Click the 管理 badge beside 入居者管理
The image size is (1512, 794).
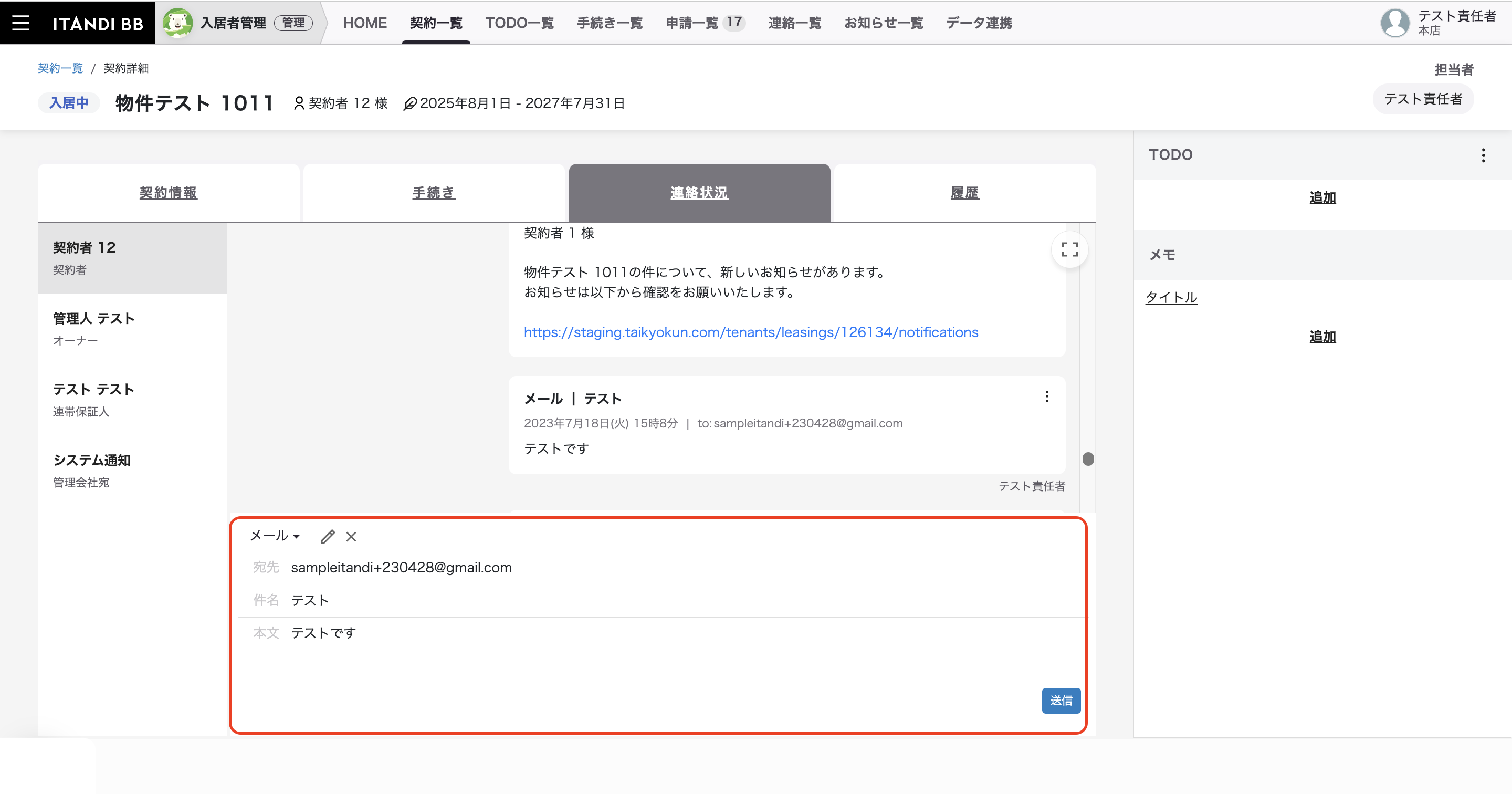point(293,23)
